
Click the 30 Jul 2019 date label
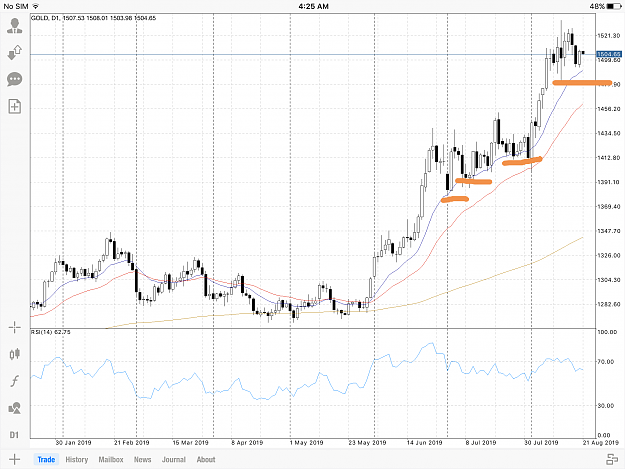pos(541,443)
